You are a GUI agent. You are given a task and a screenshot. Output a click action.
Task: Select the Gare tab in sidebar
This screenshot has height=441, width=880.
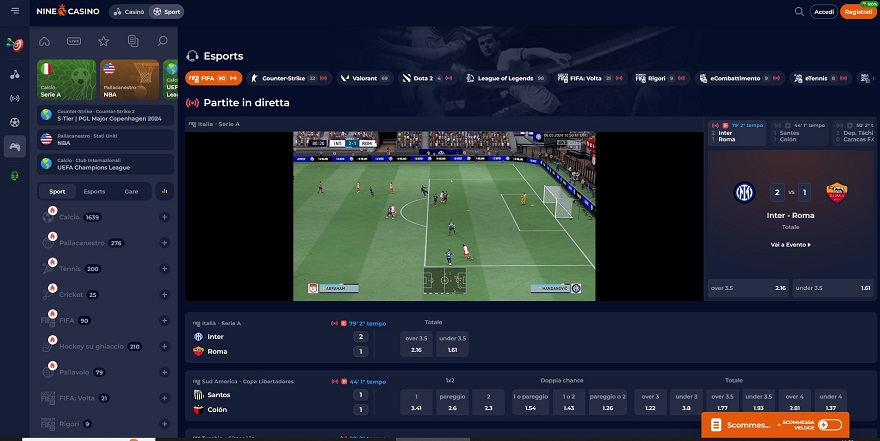tap(131, 191)
